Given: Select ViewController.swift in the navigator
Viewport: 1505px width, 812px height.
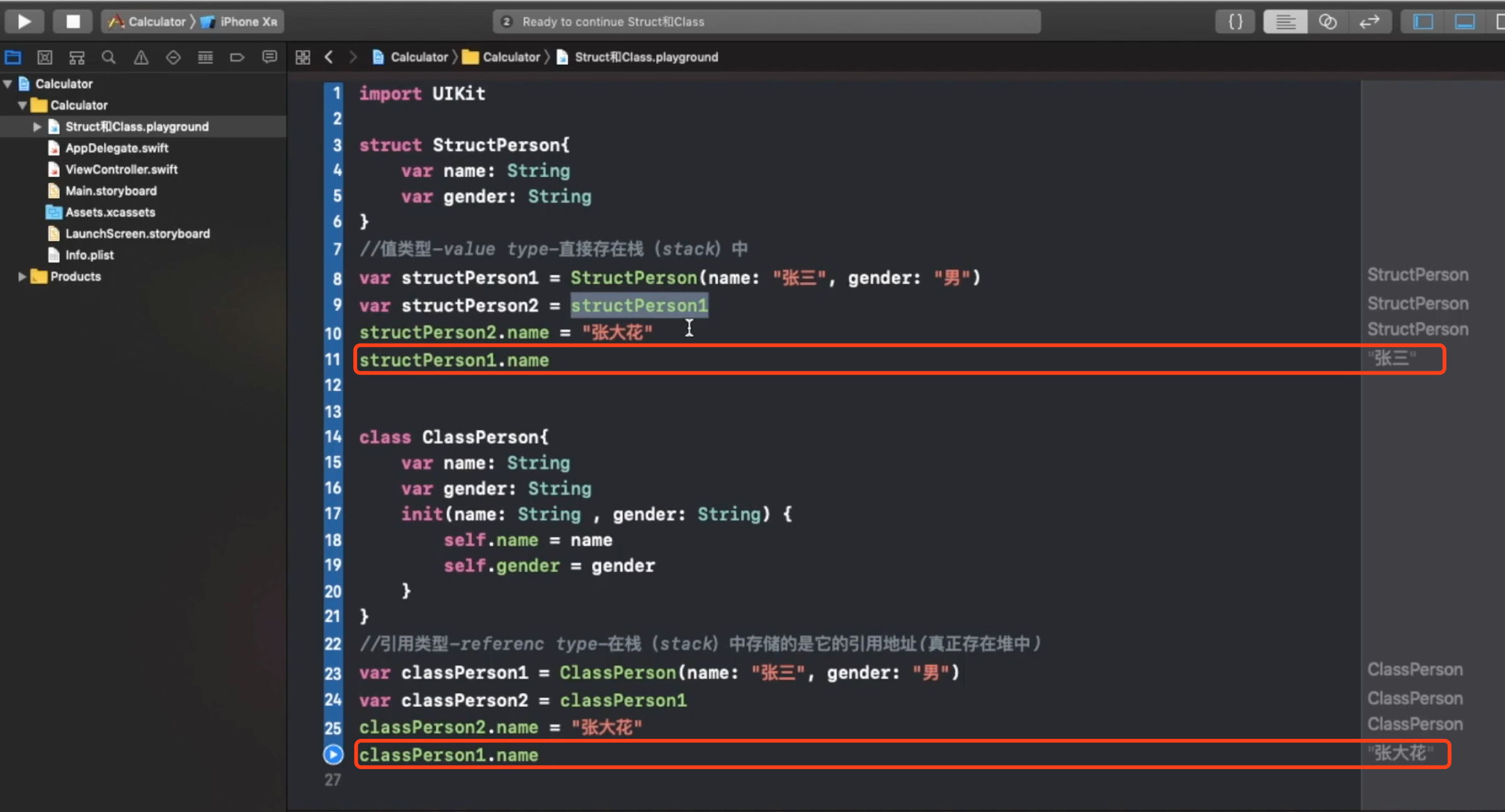Looking at the screenshot, I should coord(121,169).
